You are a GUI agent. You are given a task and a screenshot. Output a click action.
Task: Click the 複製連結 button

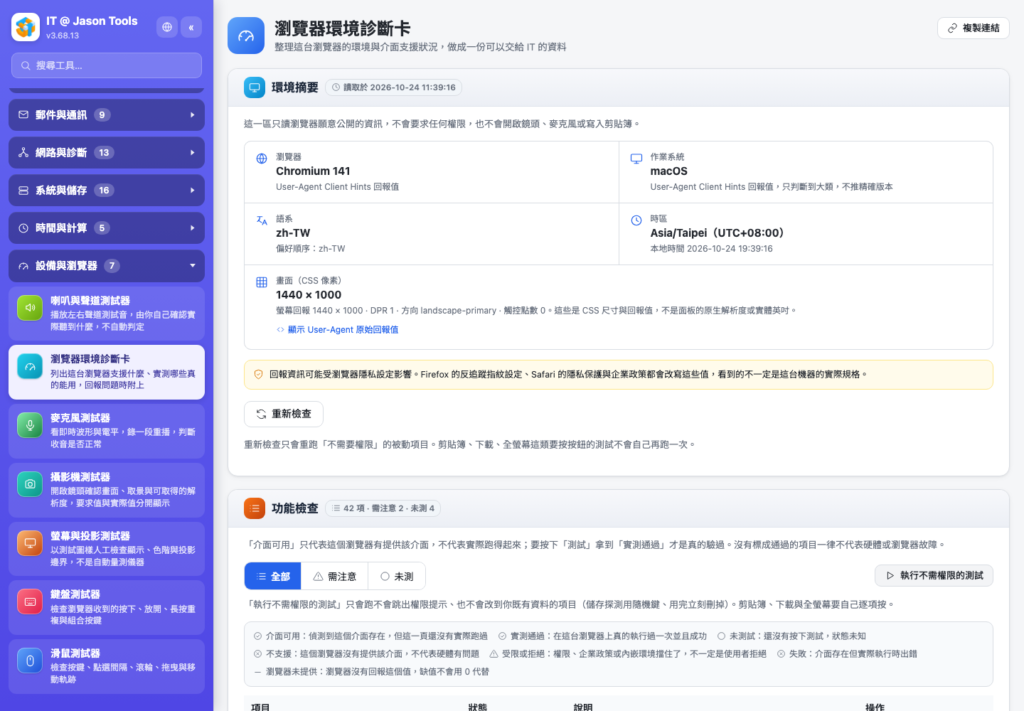[973, 28]
